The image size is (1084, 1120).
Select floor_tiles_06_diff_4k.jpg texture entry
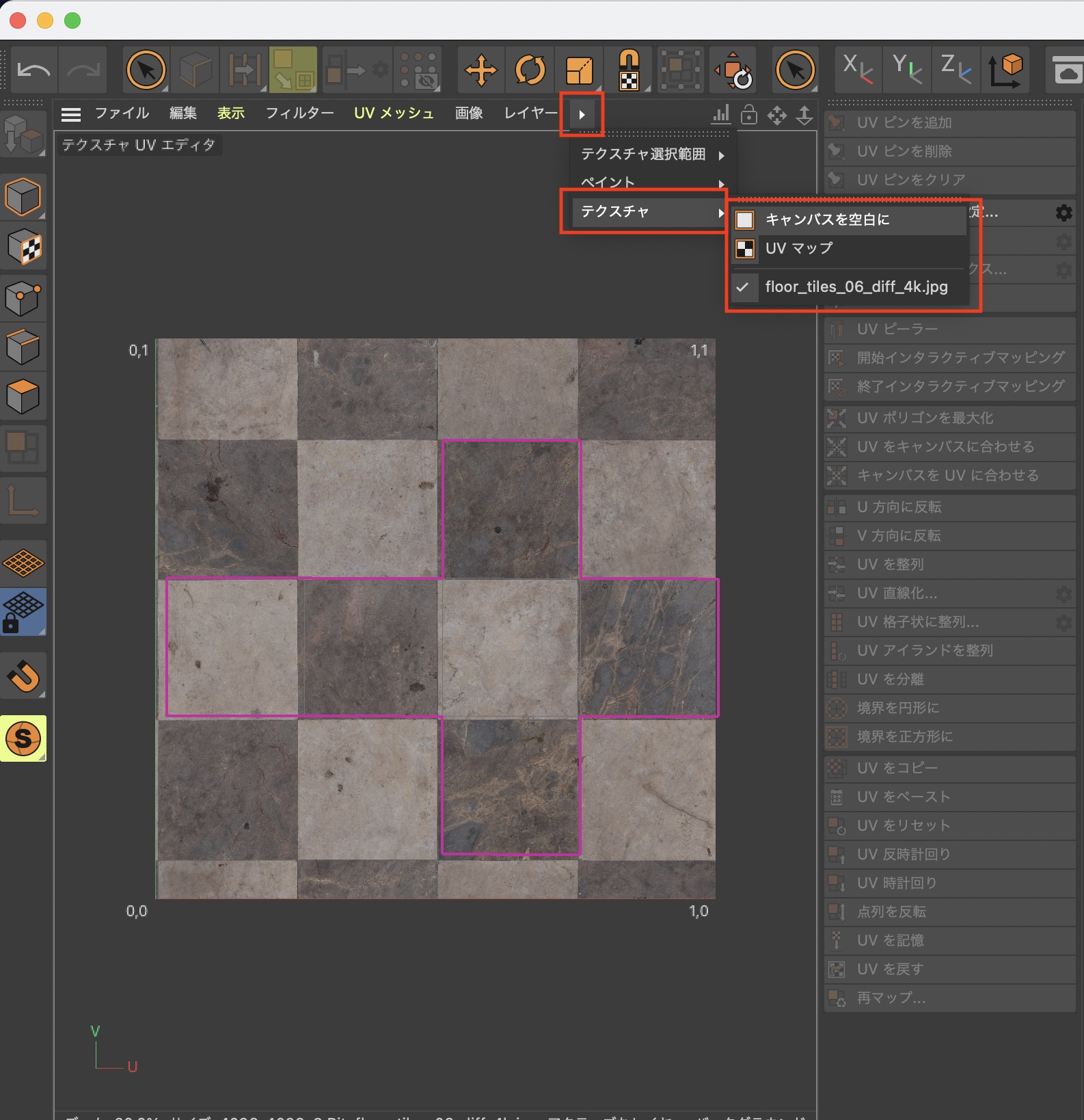856,287
